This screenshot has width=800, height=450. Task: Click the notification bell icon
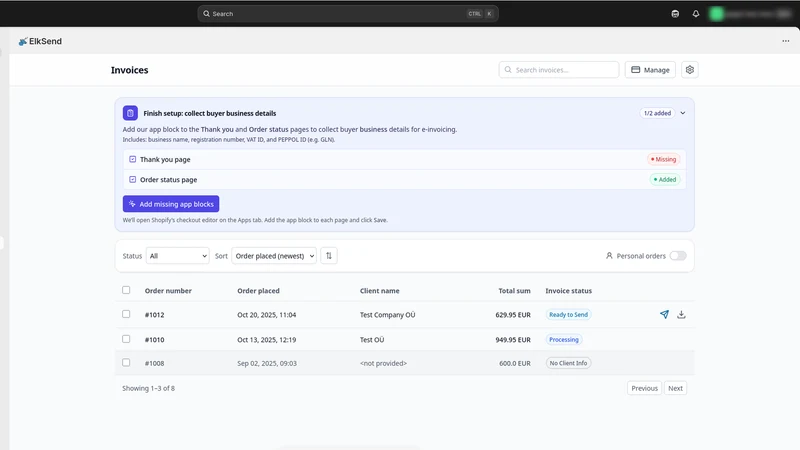click(695, 14)
